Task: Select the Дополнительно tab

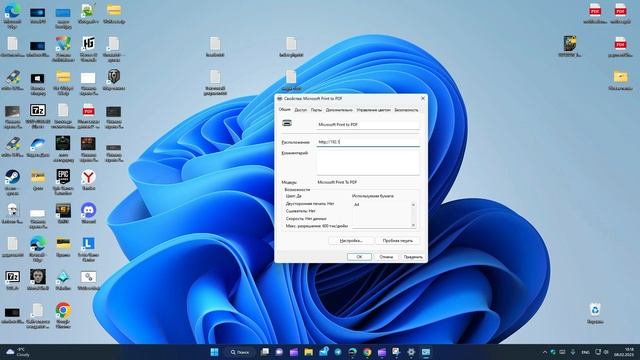Action: [x=339, y=110]
